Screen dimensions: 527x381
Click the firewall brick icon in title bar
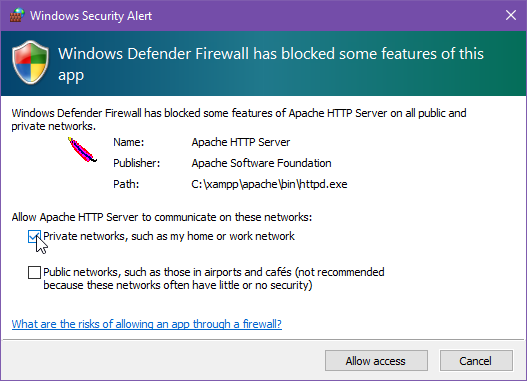(17, 15)
